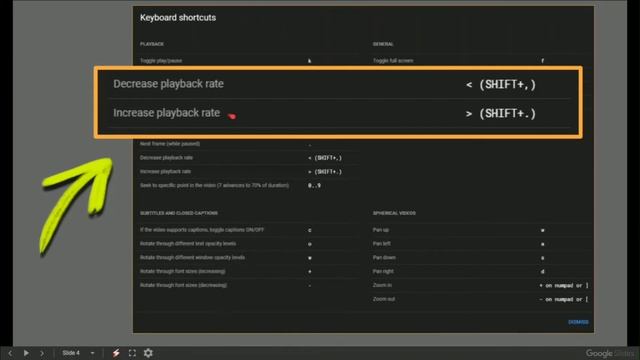The width and height of the screenshot is (640, 360).
Task: Click Rotate through font sizes (increasing)
Action: (182, 271)
